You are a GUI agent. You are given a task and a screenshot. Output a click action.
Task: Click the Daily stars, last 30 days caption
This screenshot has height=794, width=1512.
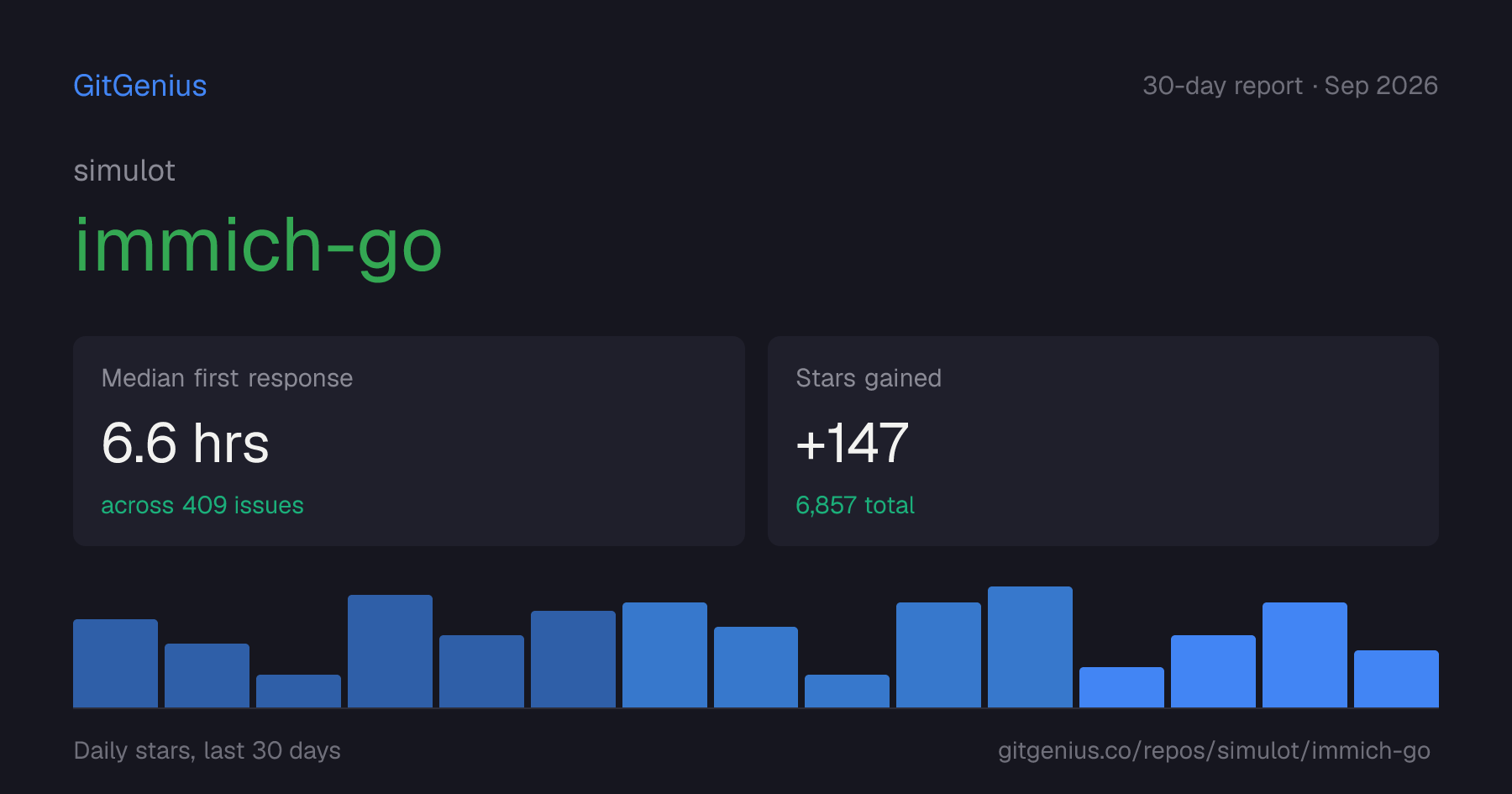pyautogui.click(x=207, y=750)
